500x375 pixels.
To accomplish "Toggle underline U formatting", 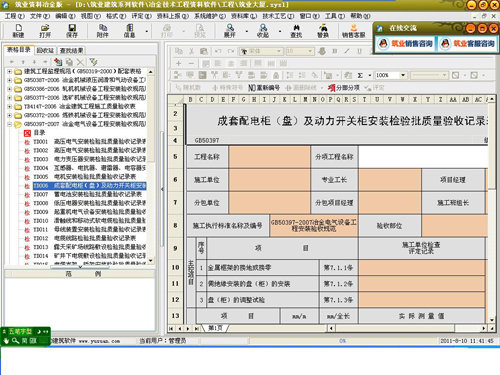I will pos(359,51).
